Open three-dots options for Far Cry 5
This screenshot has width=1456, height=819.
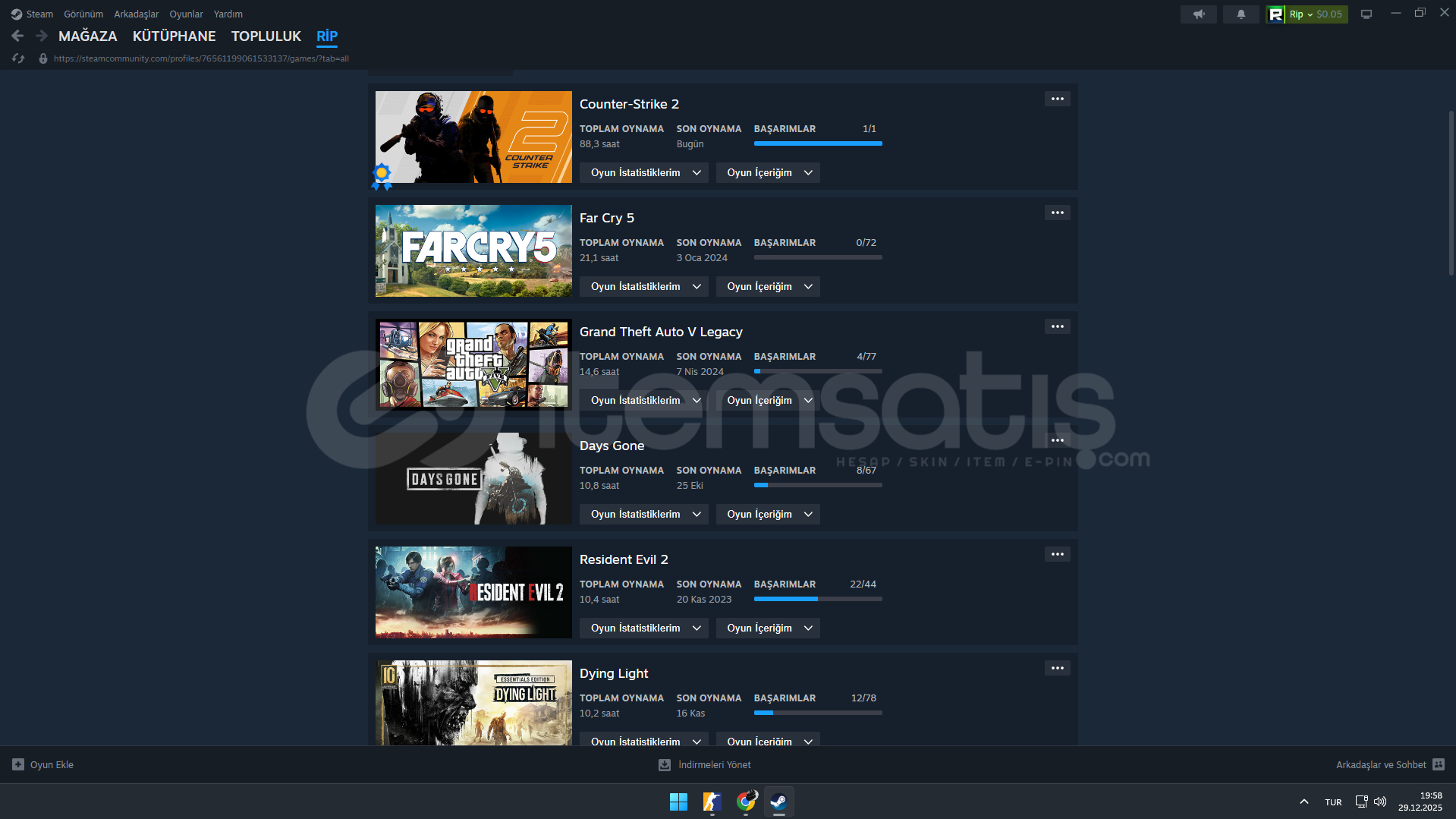tap(1057, 213)
